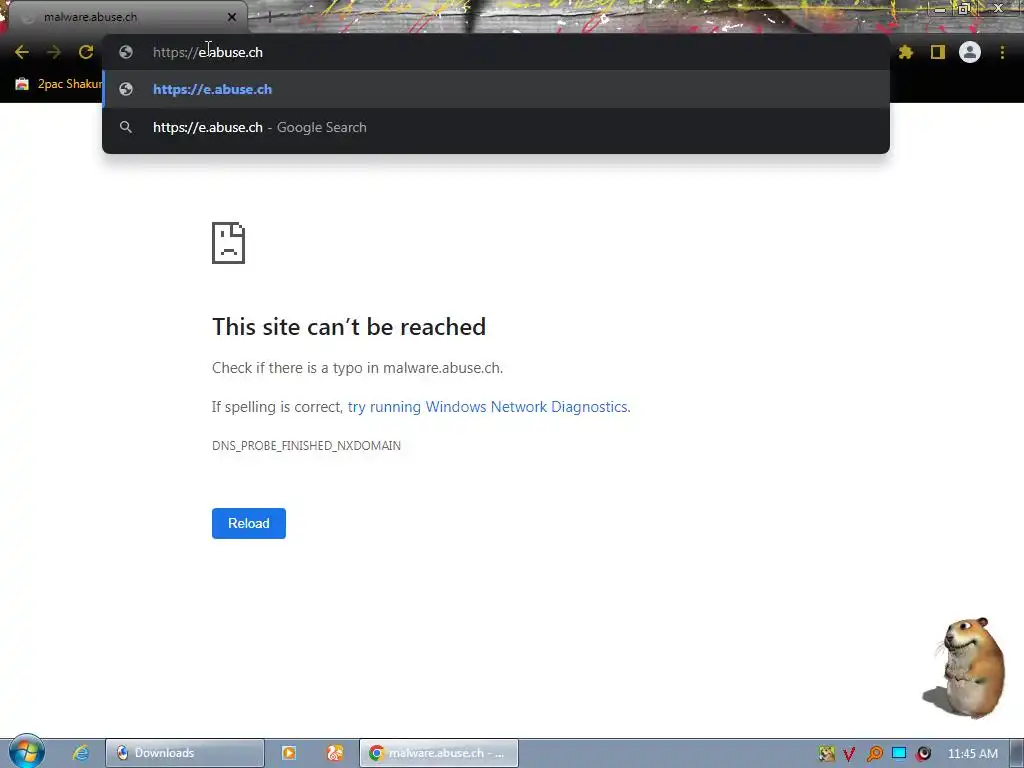The image size is (1024, 768).
Task: Switch to the Downloads taskbar window
Action: click(185, 753)
